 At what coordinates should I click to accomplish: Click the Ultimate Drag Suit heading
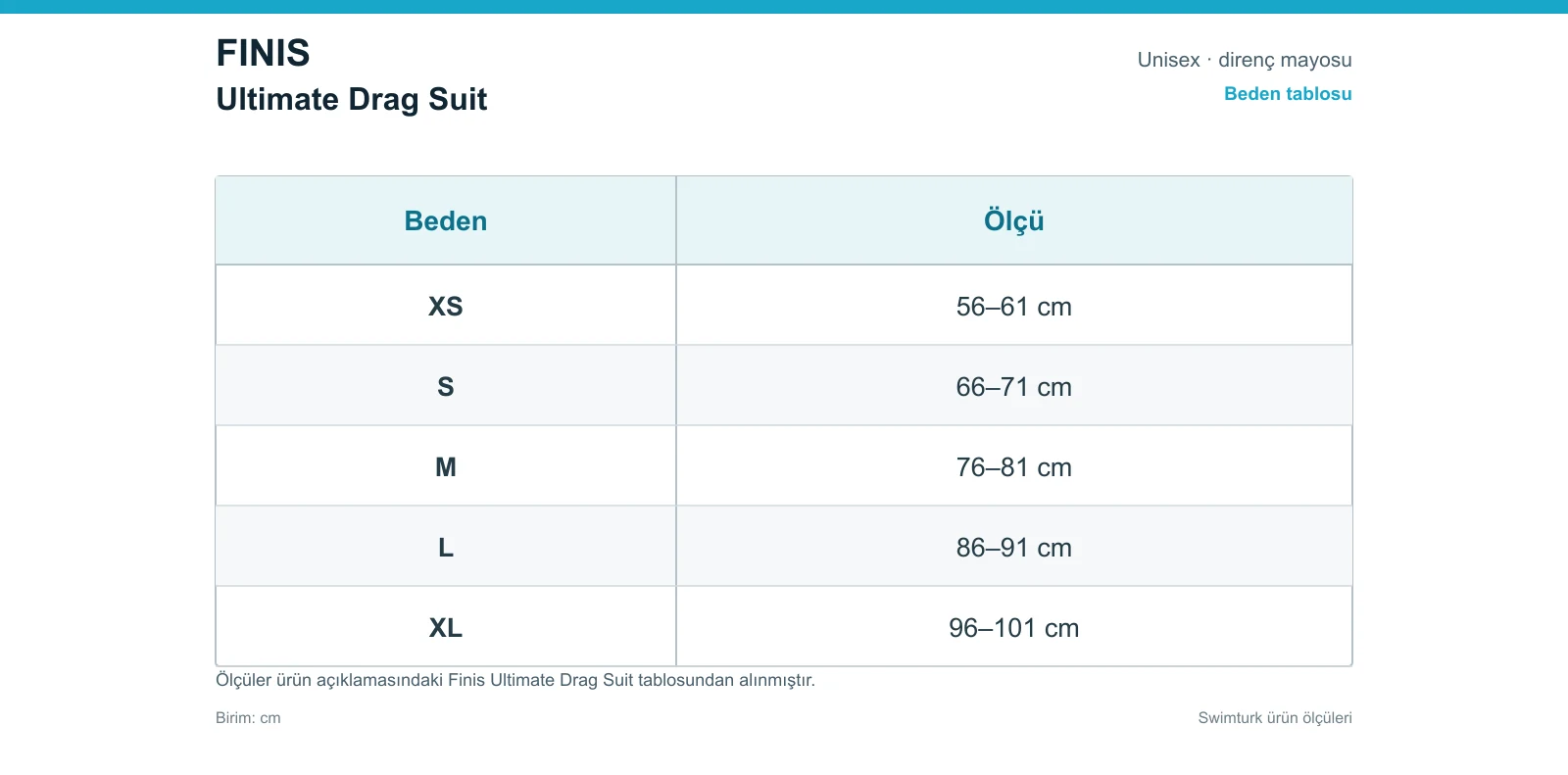pos(352,99)
